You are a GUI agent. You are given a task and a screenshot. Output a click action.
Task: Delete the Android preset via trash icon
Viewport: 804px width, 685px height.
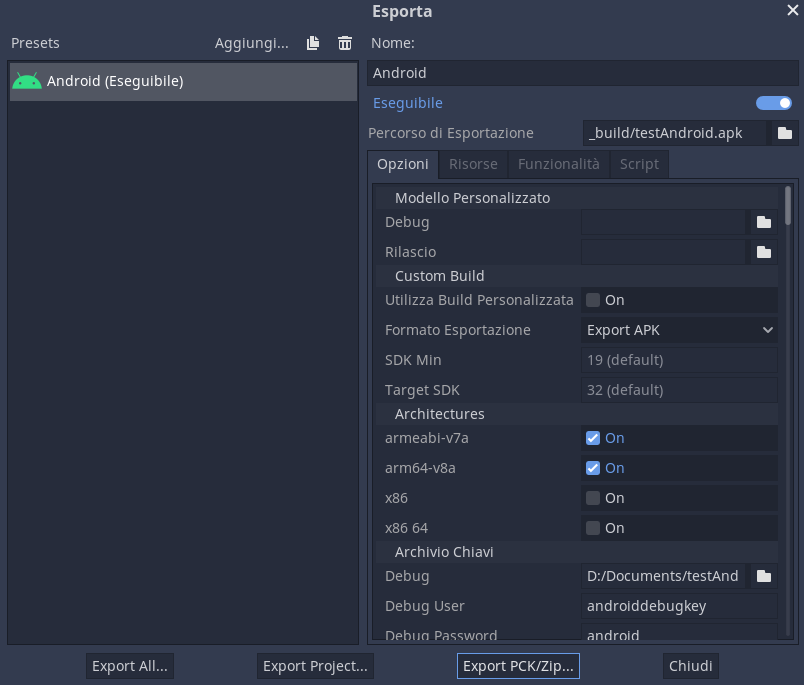(x=345, y=43)
